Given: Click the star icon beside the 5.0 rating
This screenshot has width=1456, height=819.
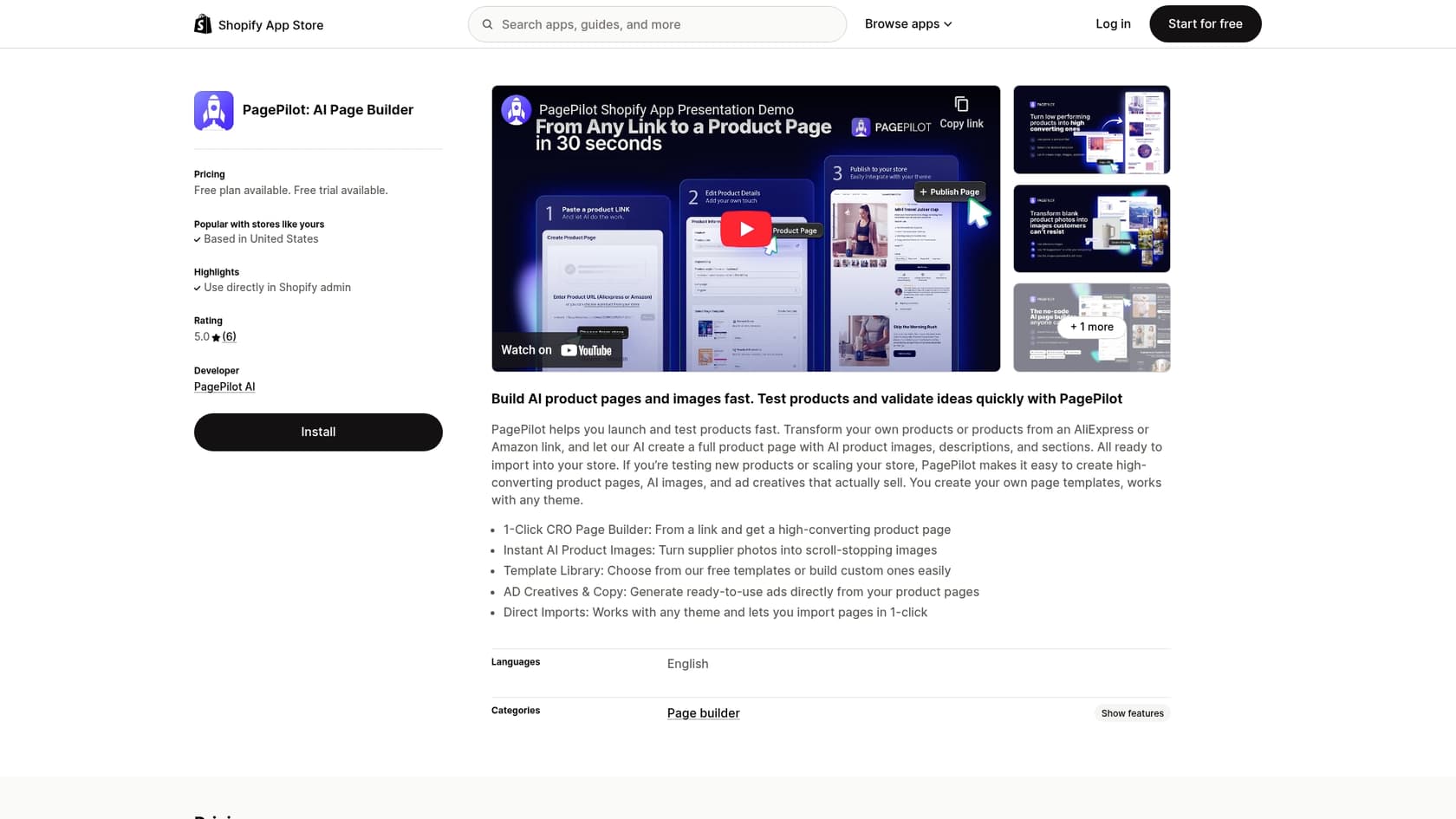Looking at the screenshot, I should coord(215,338).
